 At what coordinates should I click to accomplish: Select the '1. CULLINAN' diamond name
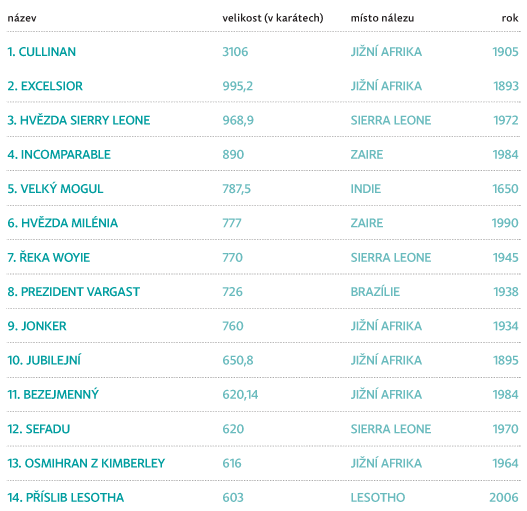tap(42, 52)
